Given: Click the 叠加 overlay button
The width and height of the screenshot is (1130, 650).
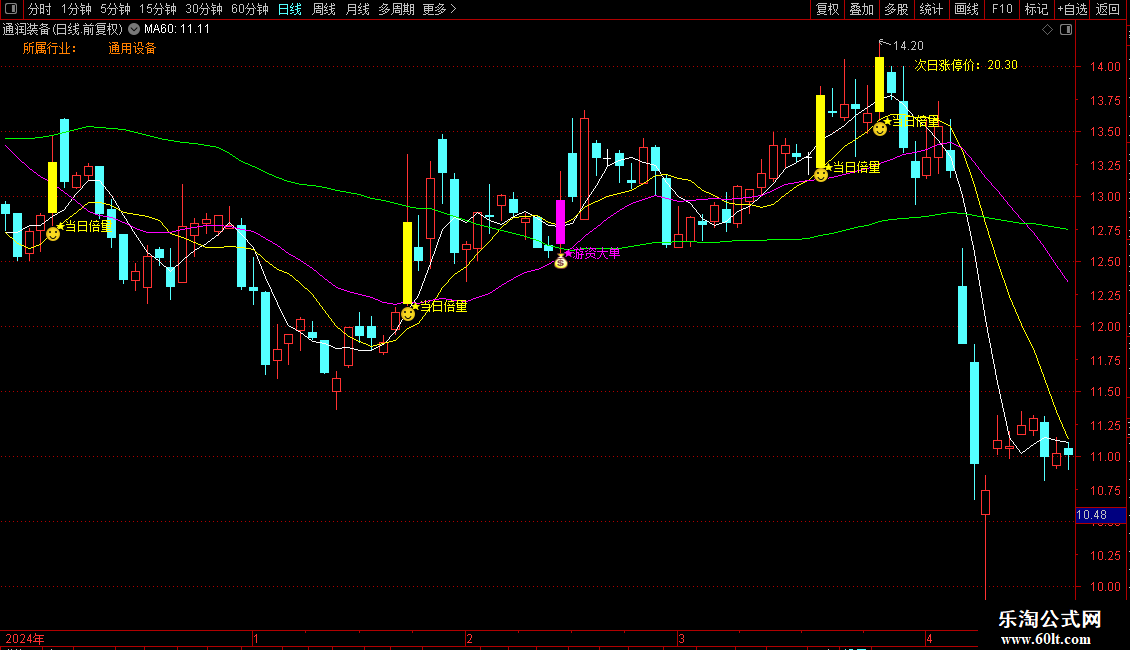Looking at the screenshot, I should (x=861, y=9).
